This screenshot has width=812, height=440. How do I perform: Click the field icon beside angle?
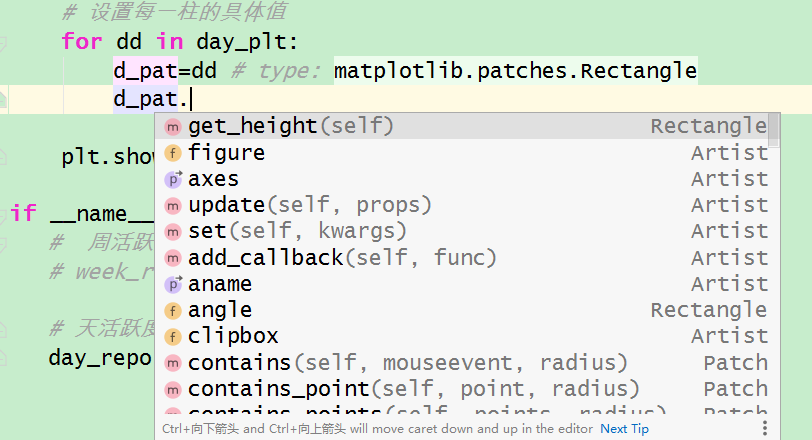point(172,311)
